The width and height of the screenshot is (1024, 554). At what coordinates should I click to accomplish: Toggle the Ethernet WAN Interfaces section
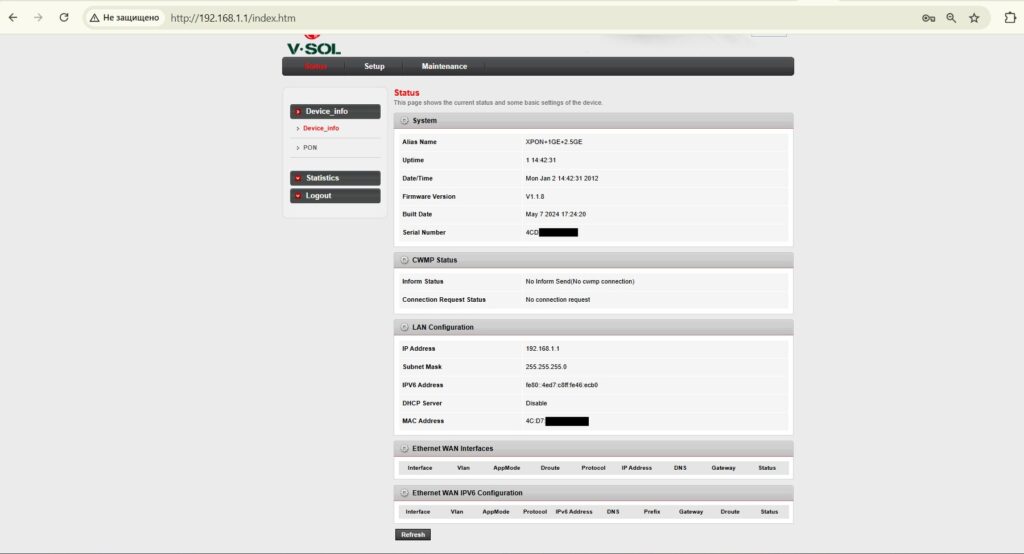click(x=405, y=449)
